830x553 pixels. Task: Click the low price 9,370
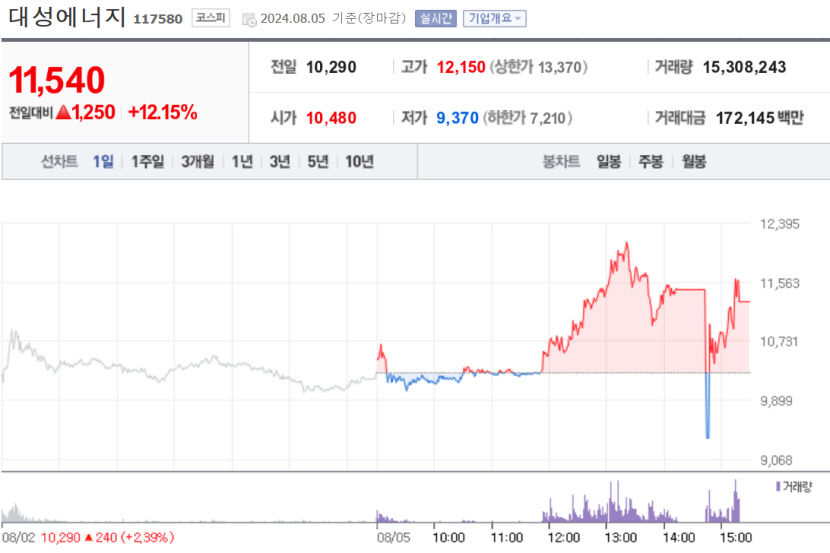point(457,118)
